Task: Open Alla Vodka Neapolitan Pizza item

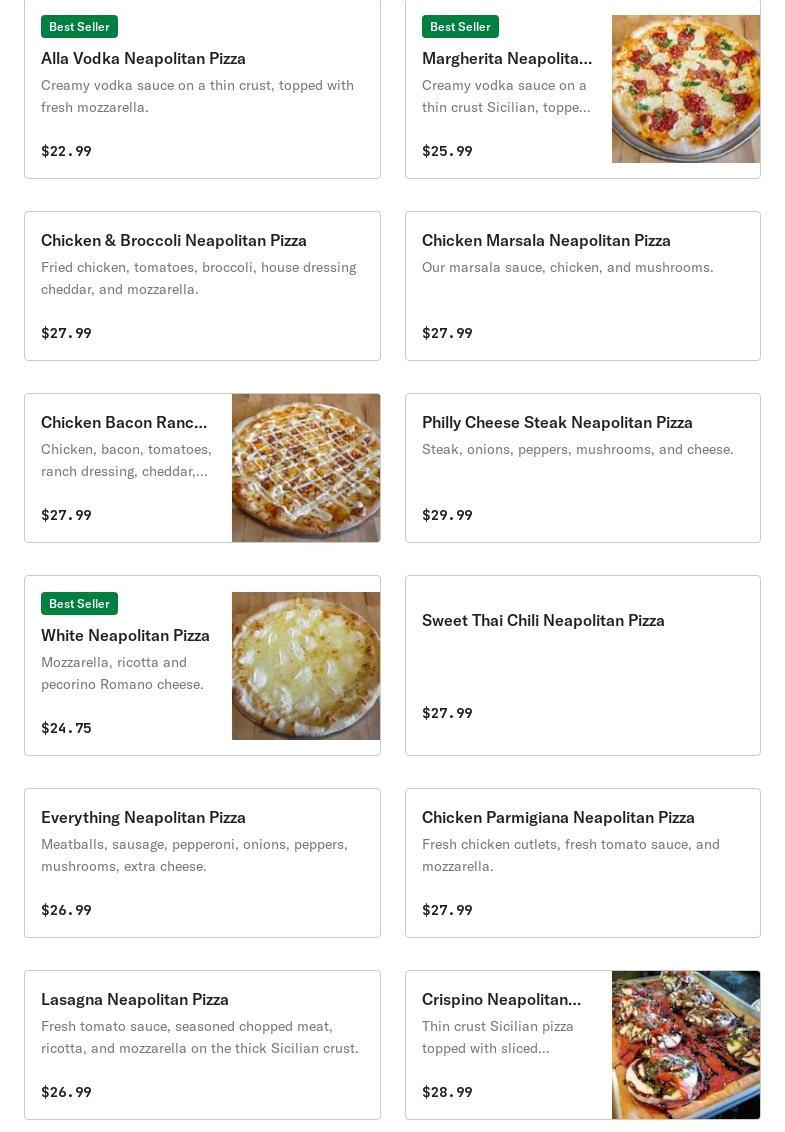Action: (202, 89)
